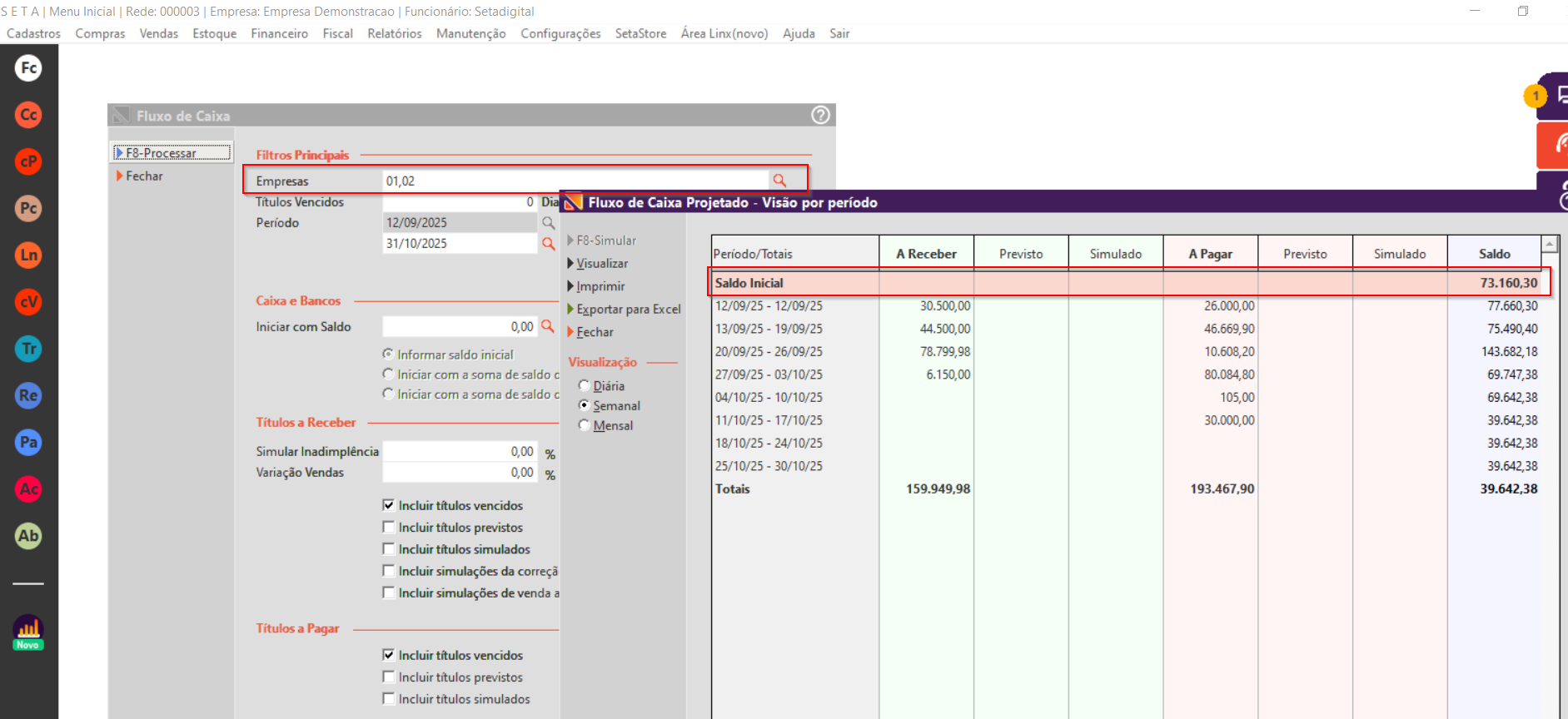Image resolution: width=1568 pixels, height=719 pixels.
Task: Open the Ac sidebar shortcut
Action: [x=28, y=489]
